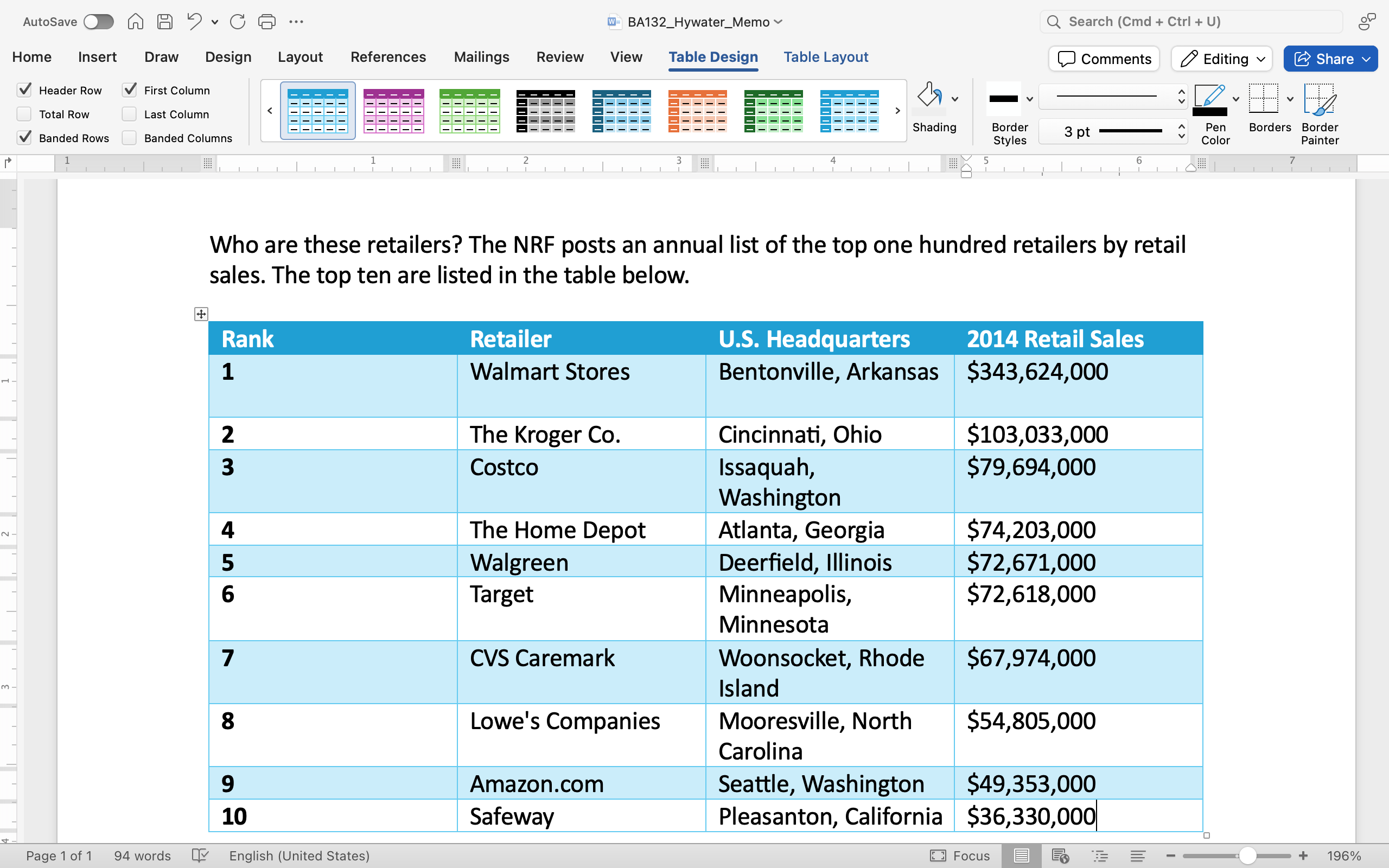The image size is (1389, 868).
Task: Open the Insert ribbon tab
Action: click(97, 57)
